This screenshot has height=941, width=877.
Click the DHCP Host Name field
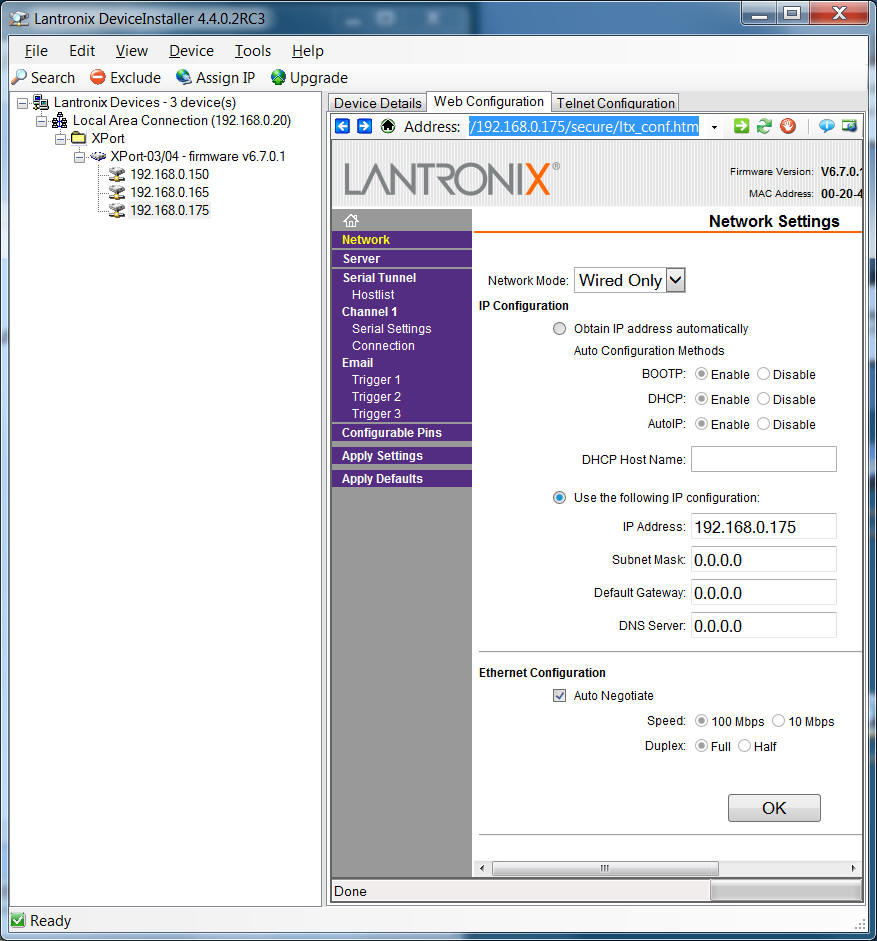[x=764, y=459]
